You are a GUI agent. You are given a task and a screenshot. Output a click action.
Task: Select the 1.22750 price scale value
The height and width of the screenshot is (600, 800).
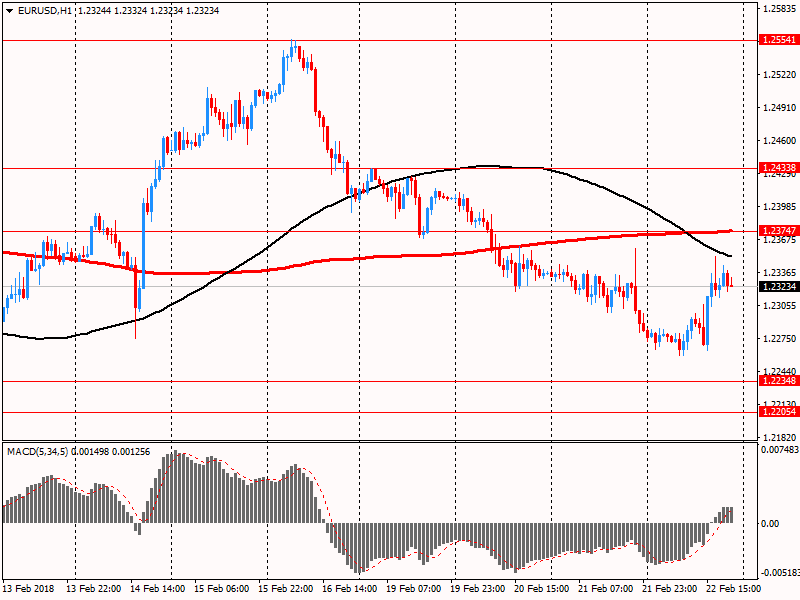pyautogui.click(x=780, y=338)
